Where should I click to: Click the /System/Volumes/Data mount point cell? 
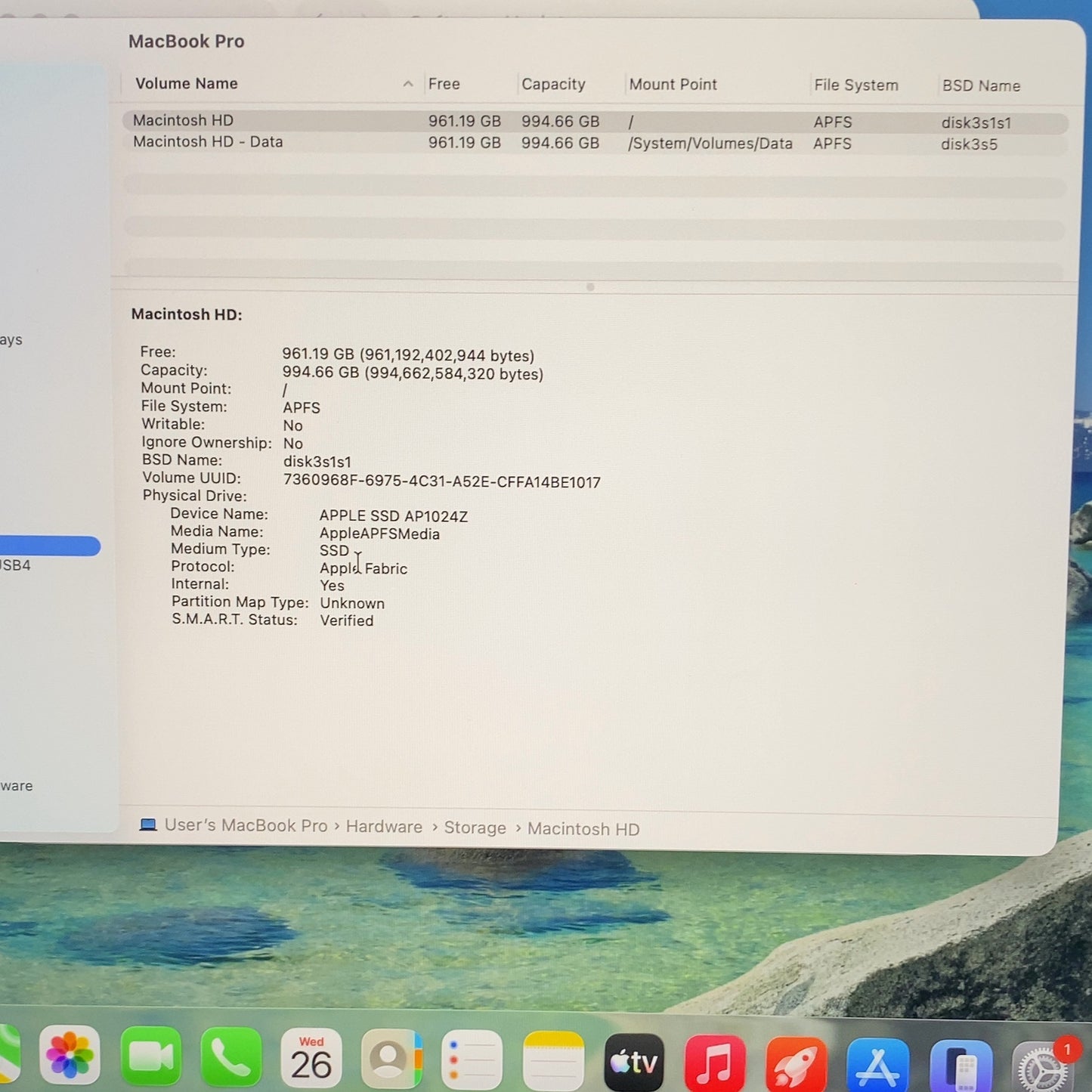(710, 144)
